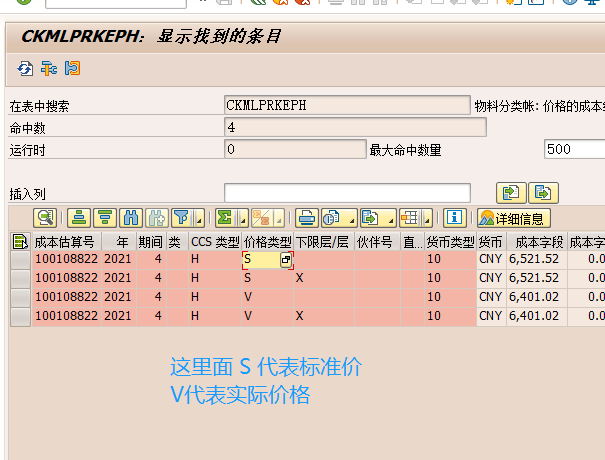Select the third table row selector
605x460 pixels.
click(x=20, y=298)
